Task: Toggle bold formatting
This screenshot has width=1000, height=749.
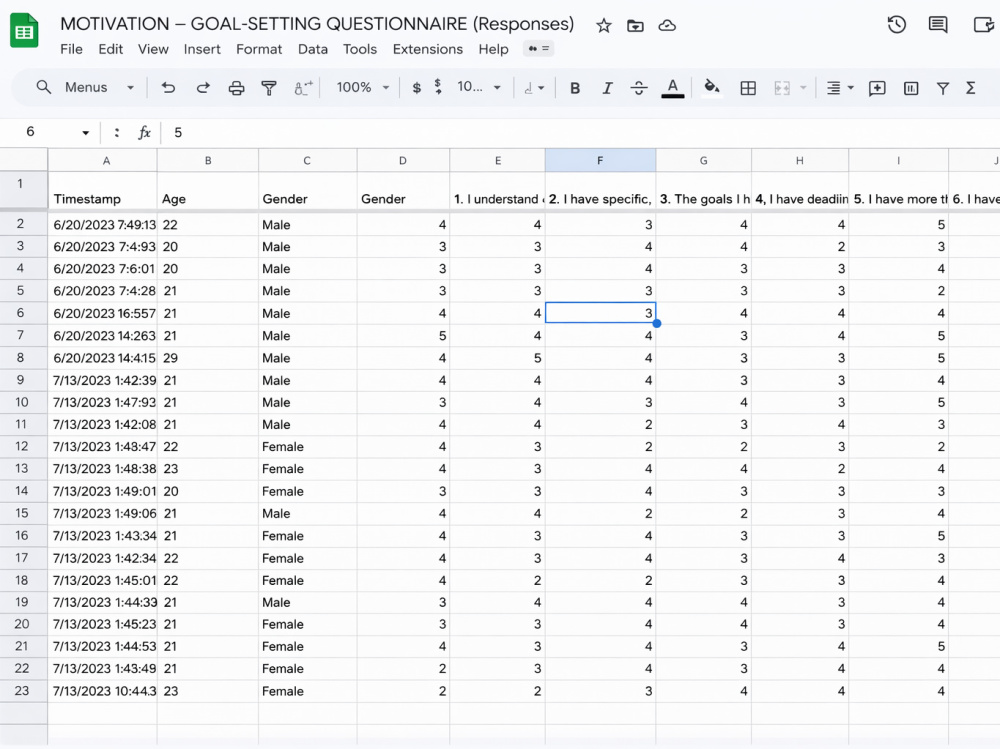Action: [x=575, y=88]
